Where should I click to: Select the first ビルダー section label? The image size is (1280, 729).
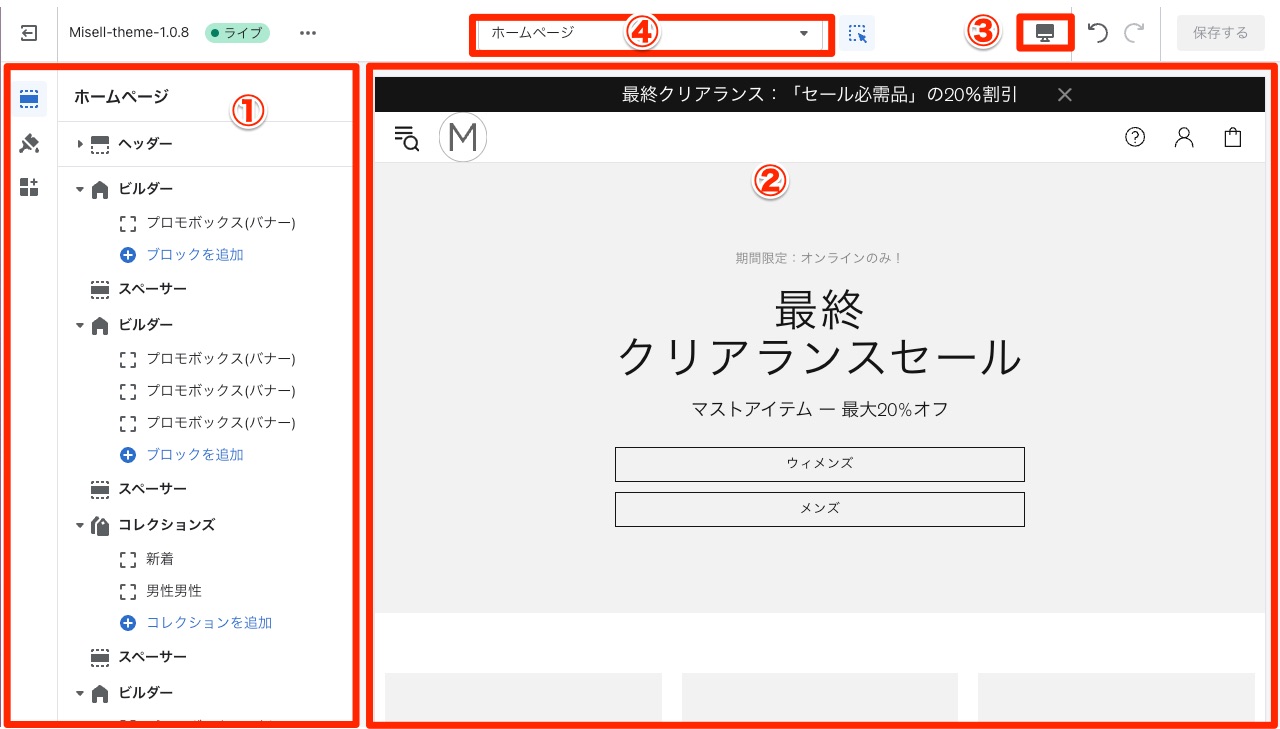[145, 189]
